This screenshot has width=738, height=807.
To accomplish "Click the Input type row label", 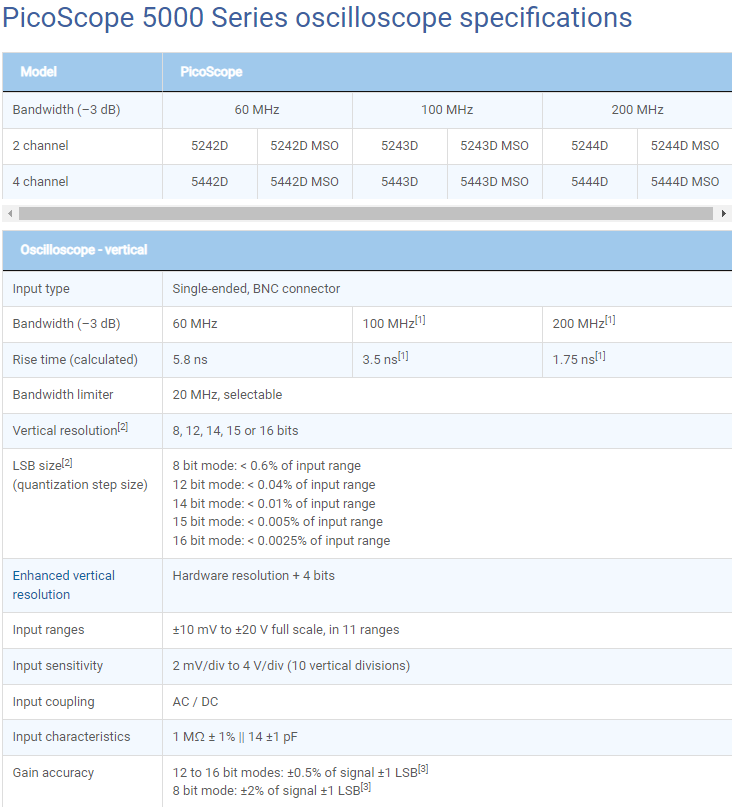I will click(x=41, y=289).
